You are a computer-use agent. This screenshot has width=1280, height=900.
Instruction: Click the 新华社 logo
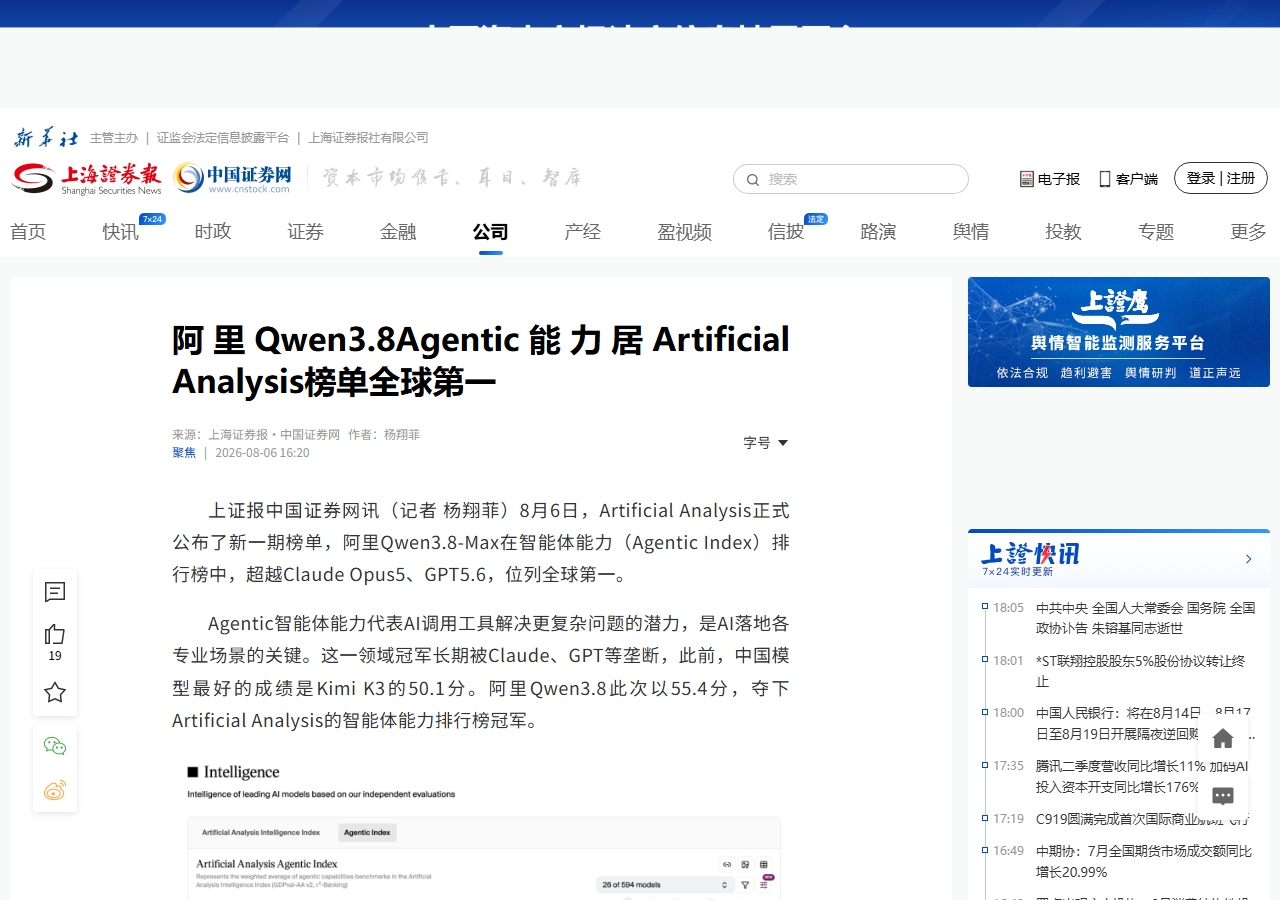pos(46,138)
